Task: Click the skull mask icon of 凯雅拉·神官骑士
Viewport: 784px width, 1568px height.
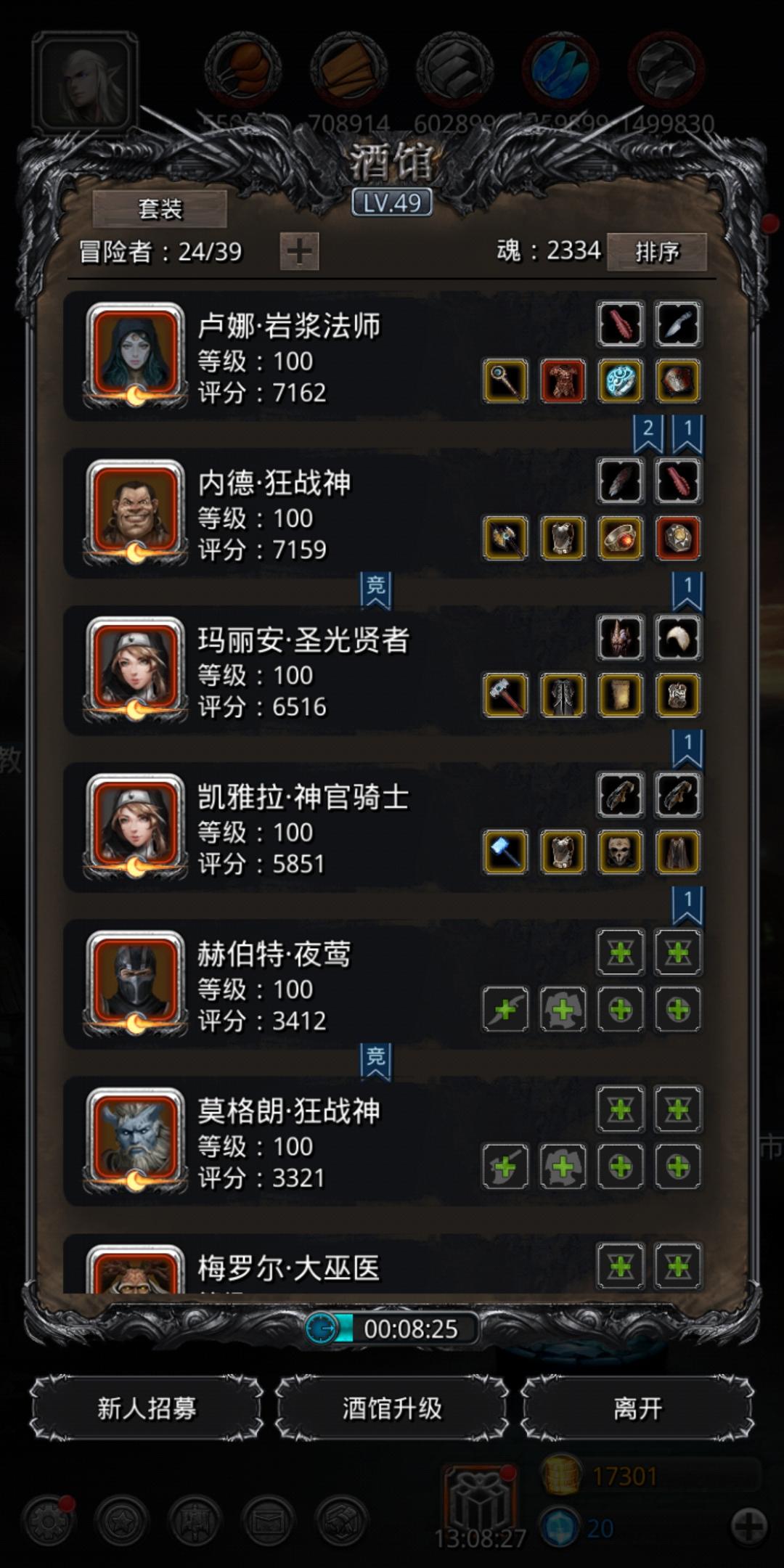Action: [x=621, y=852]
